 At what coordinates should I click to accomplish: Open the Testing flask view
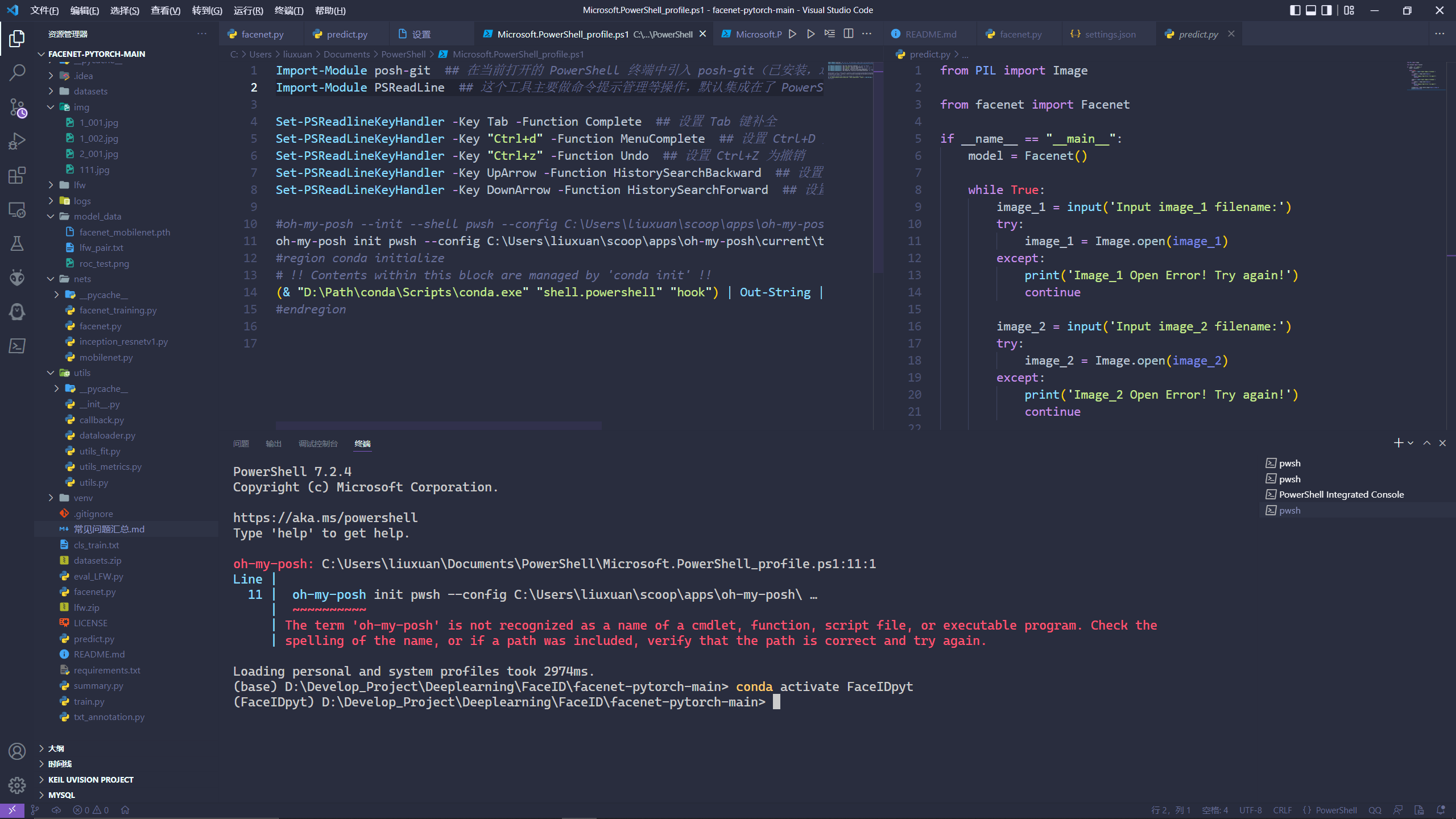click(x=16, y=243)
